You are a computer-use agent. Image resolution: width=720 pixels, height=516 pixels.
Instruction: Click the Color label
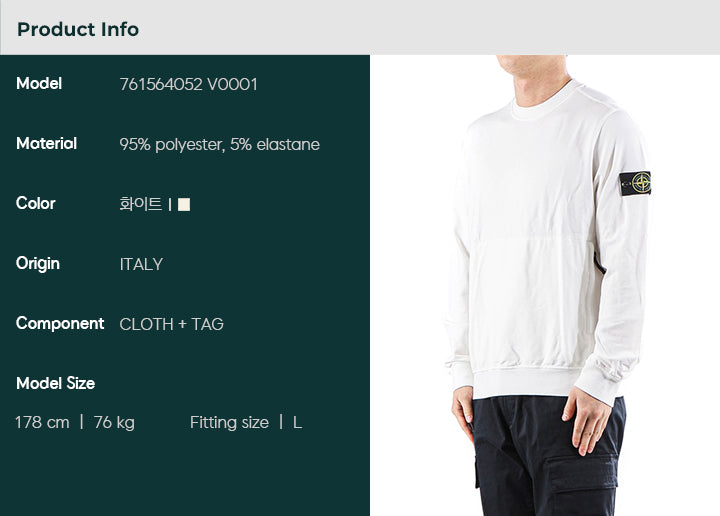point(35,203)
